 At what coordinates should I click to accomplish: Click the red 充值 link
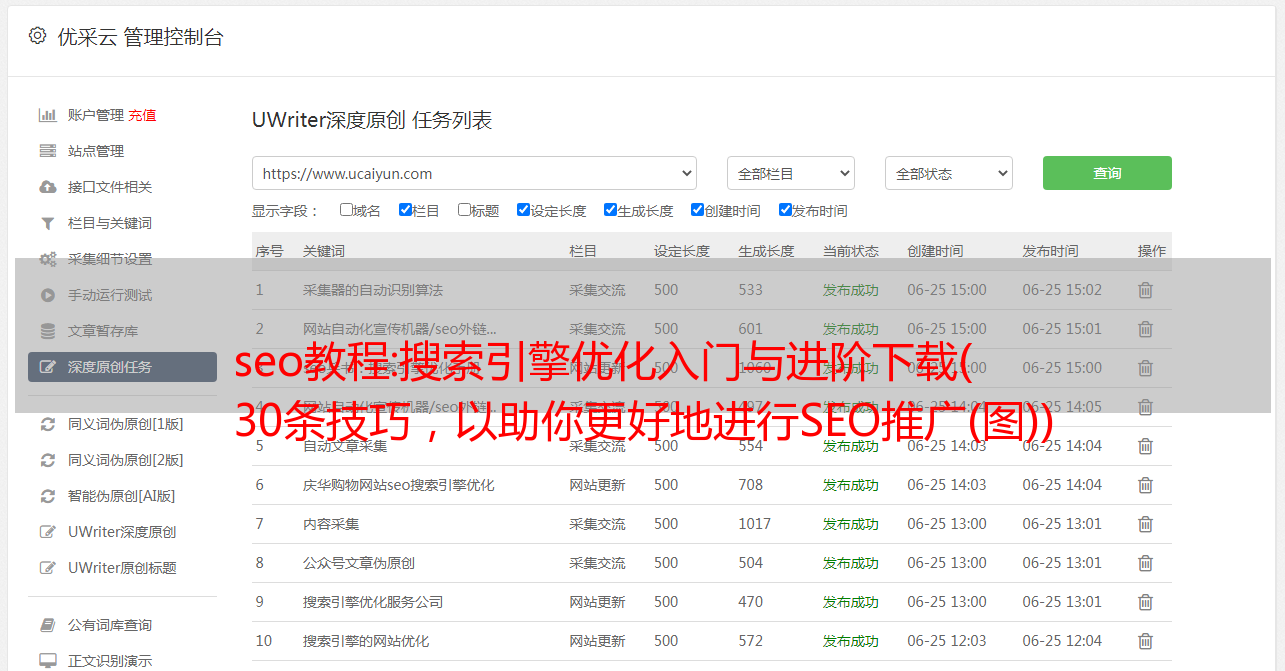(142, 115)
